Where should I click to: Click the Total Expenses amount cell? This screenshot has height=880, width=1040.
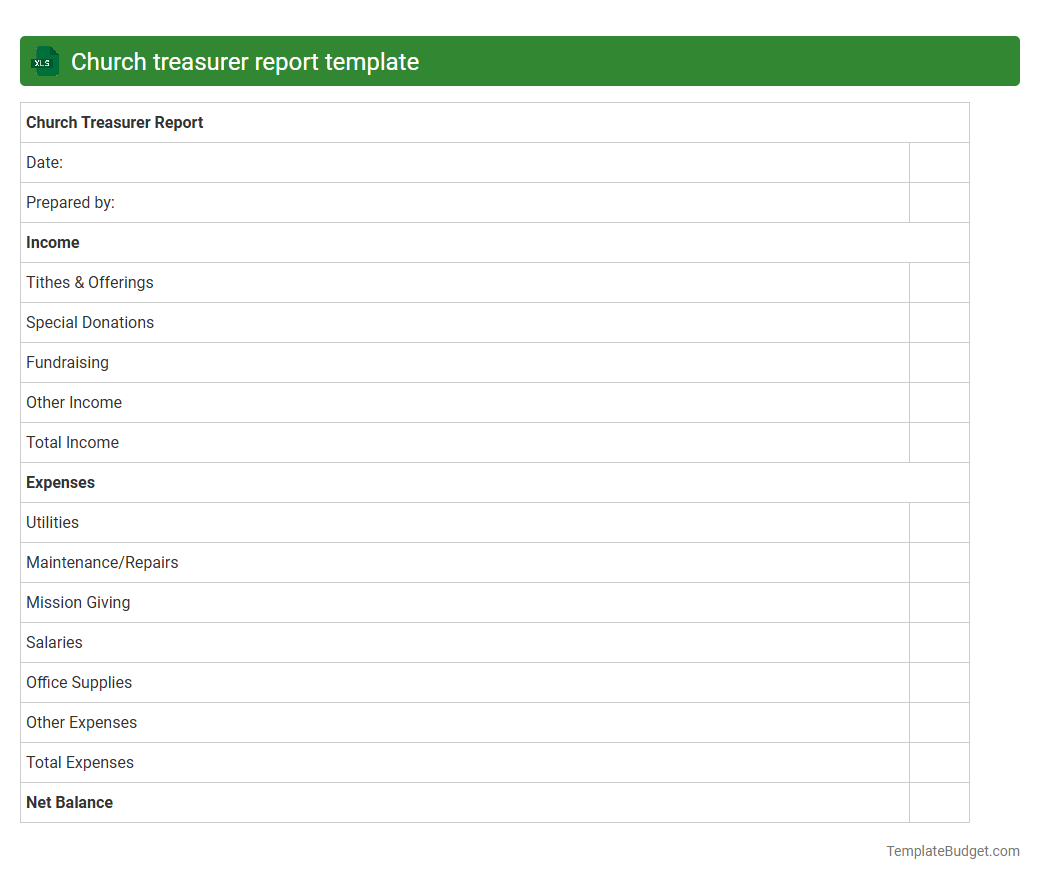(939, 762)
